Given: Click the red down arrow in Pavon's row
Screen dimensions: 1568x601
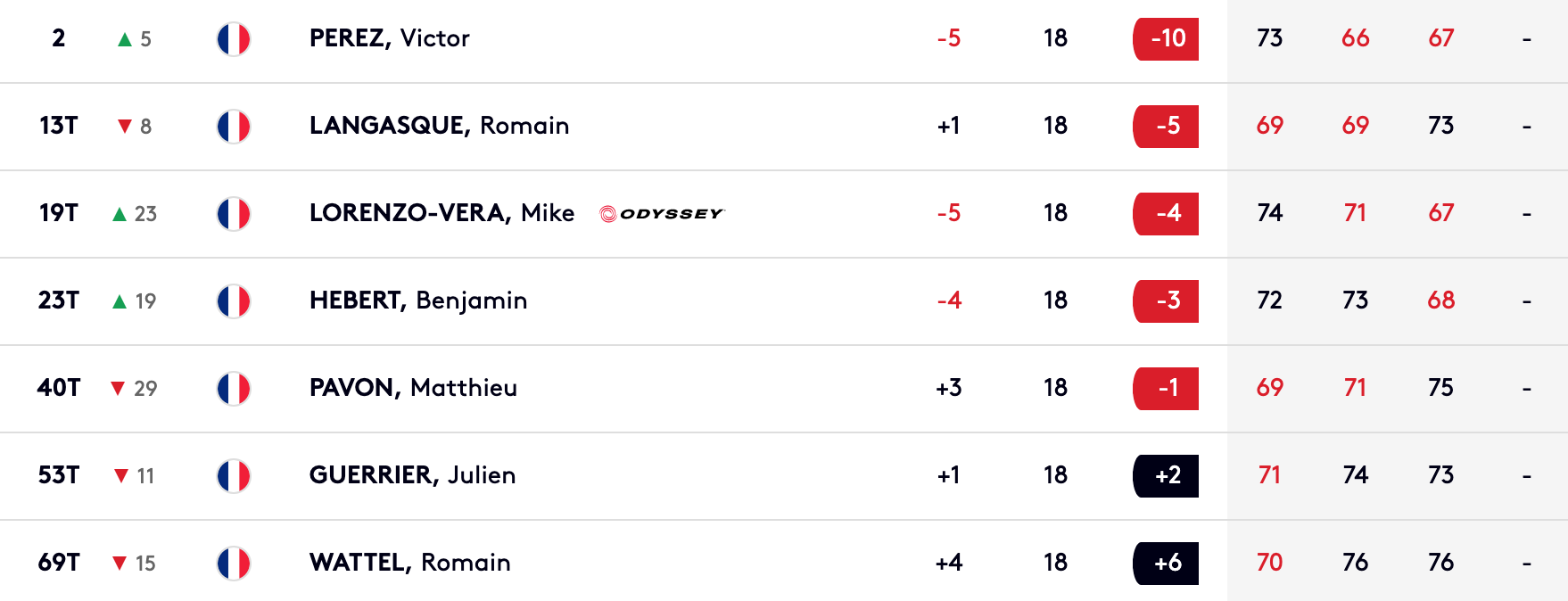Looking at the screenshot, I should tap(117, 388).
